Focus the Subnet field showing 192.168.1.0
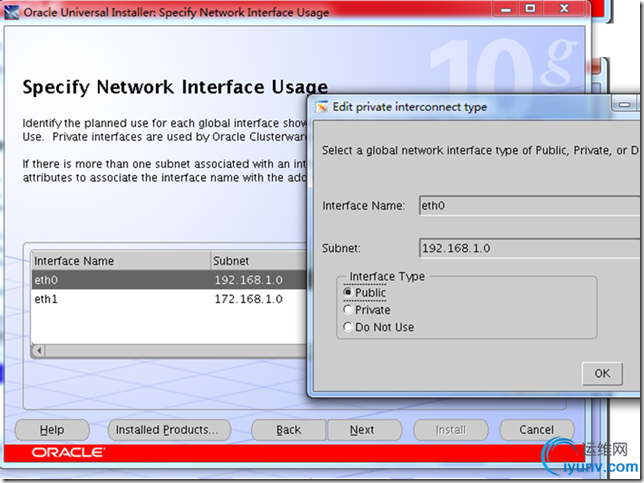This screenshot has width=644, height=483. click(x=529, y=248)
